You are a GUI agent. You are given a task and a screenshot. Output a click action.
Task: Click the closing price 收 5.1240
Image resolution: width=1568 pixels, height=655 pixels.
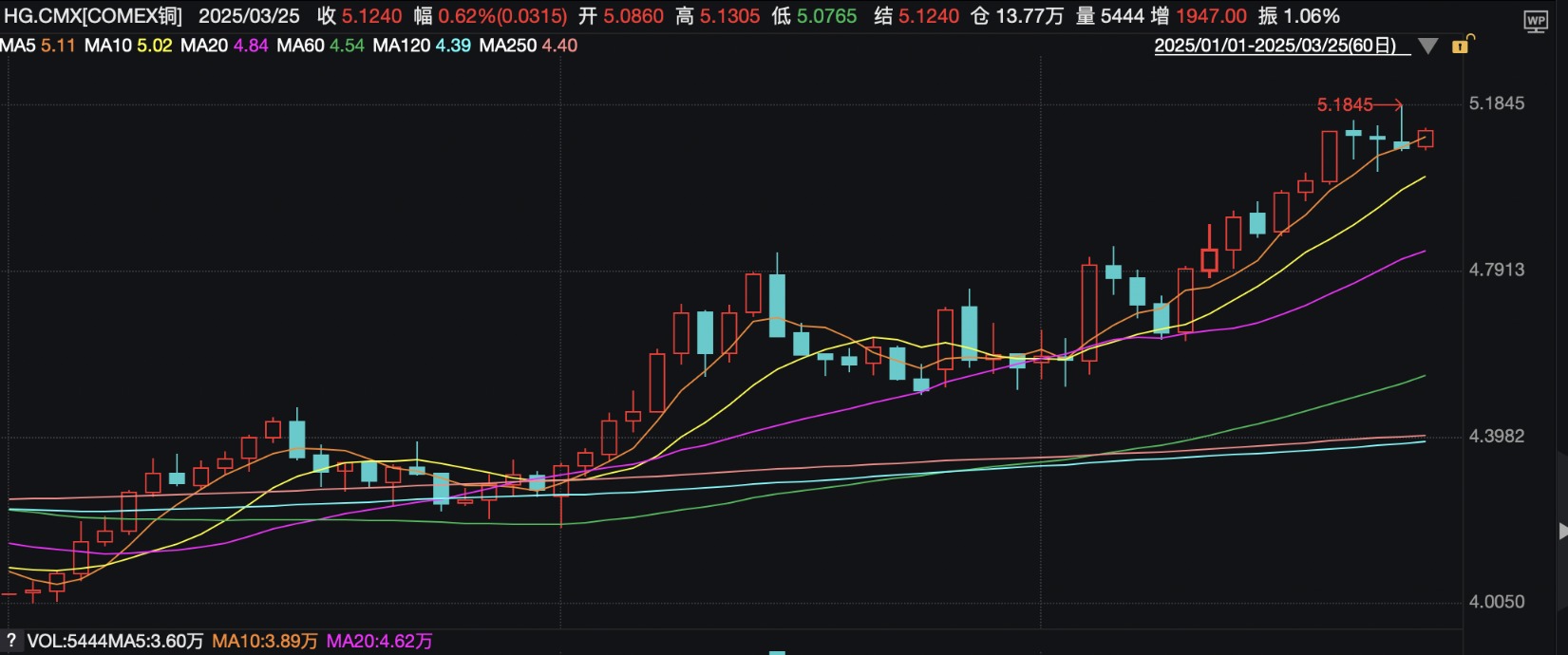pyautogui.click(x=360, y=16)
